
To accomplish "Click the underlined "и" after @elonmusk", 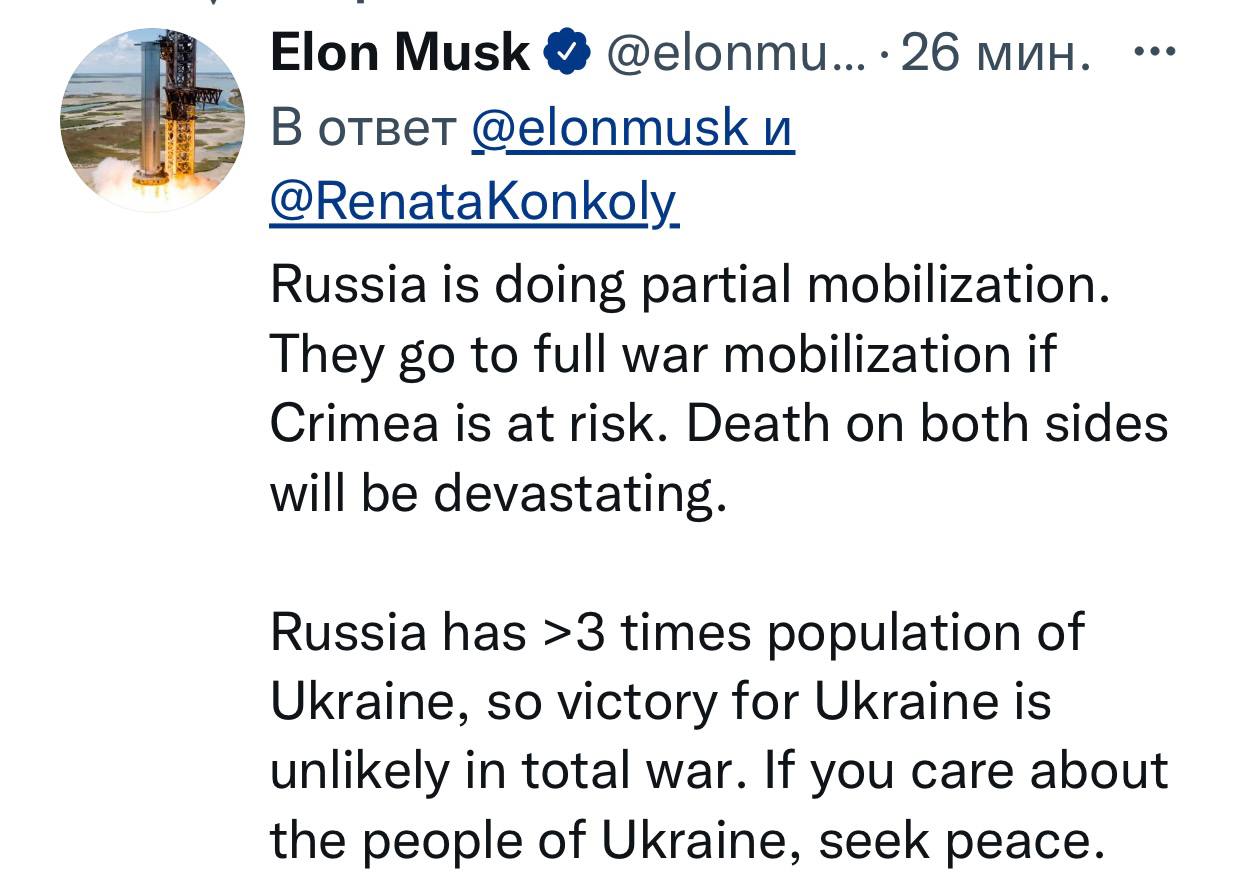I will click(777, 128).
